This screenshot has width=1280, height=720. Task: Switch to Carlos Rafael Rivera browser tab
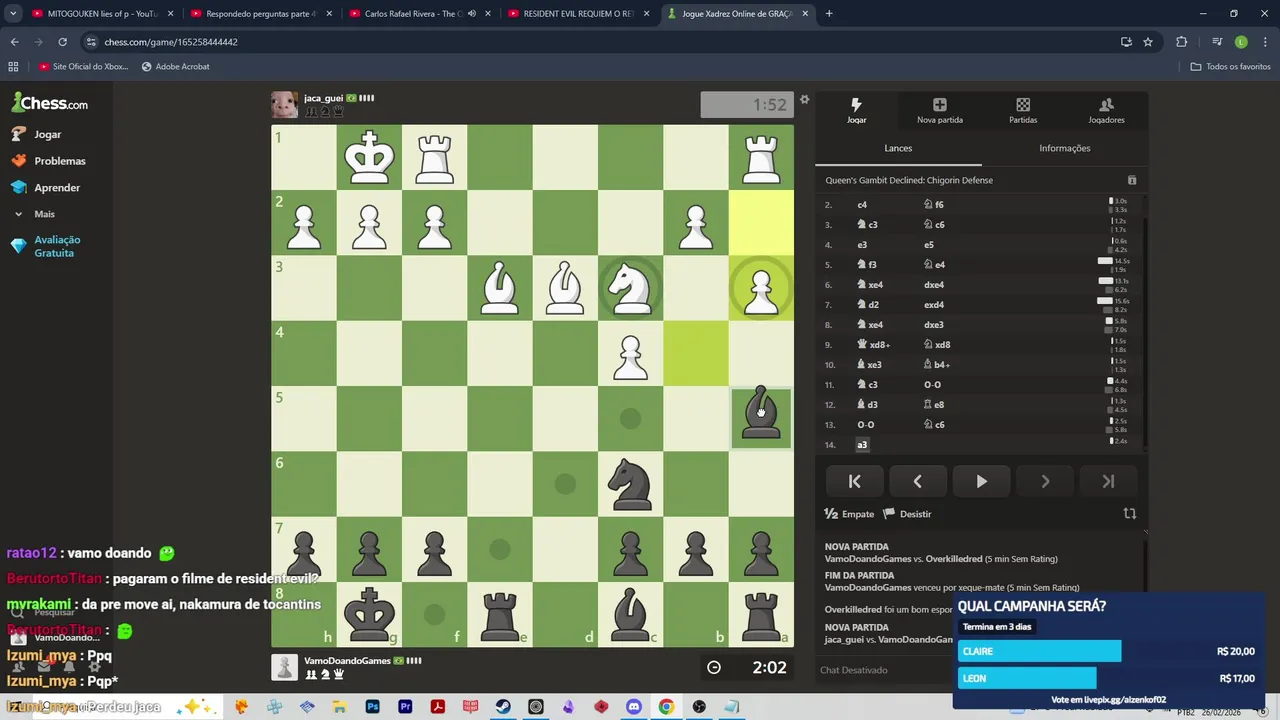412,14
